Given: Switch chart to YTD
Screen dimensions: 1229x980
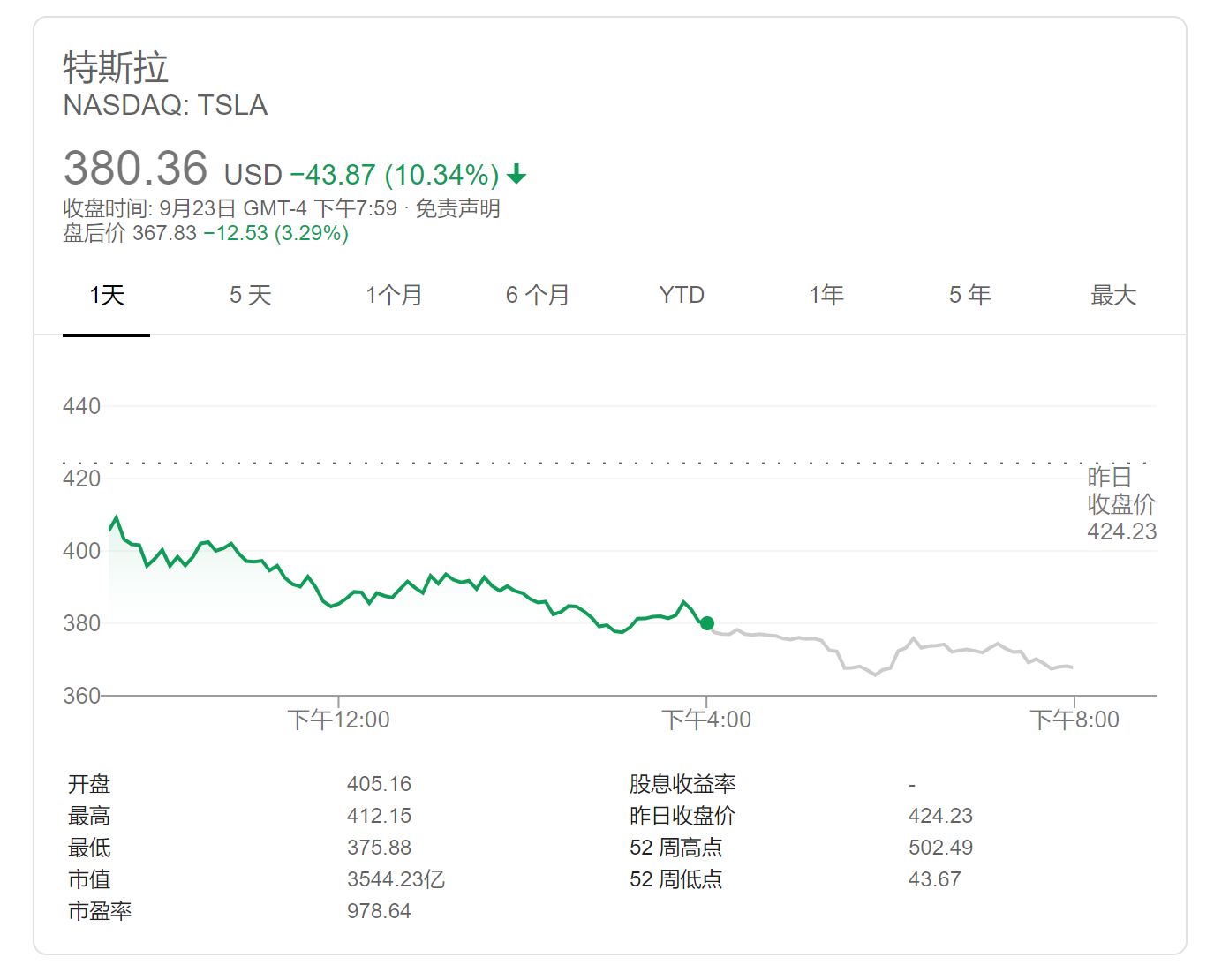Looking at the screenshot, I should 682,295.
